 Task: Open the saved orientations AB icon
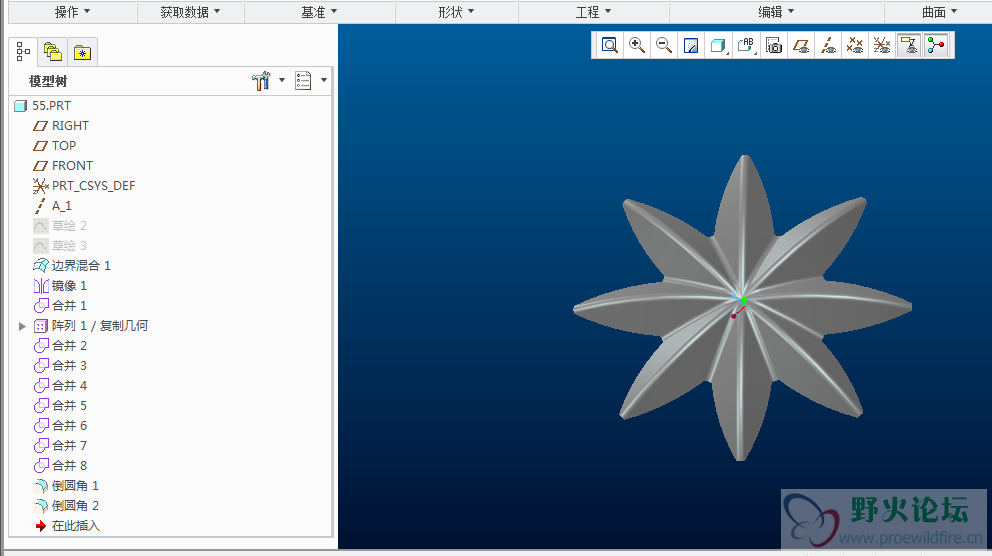pos(746,45)
